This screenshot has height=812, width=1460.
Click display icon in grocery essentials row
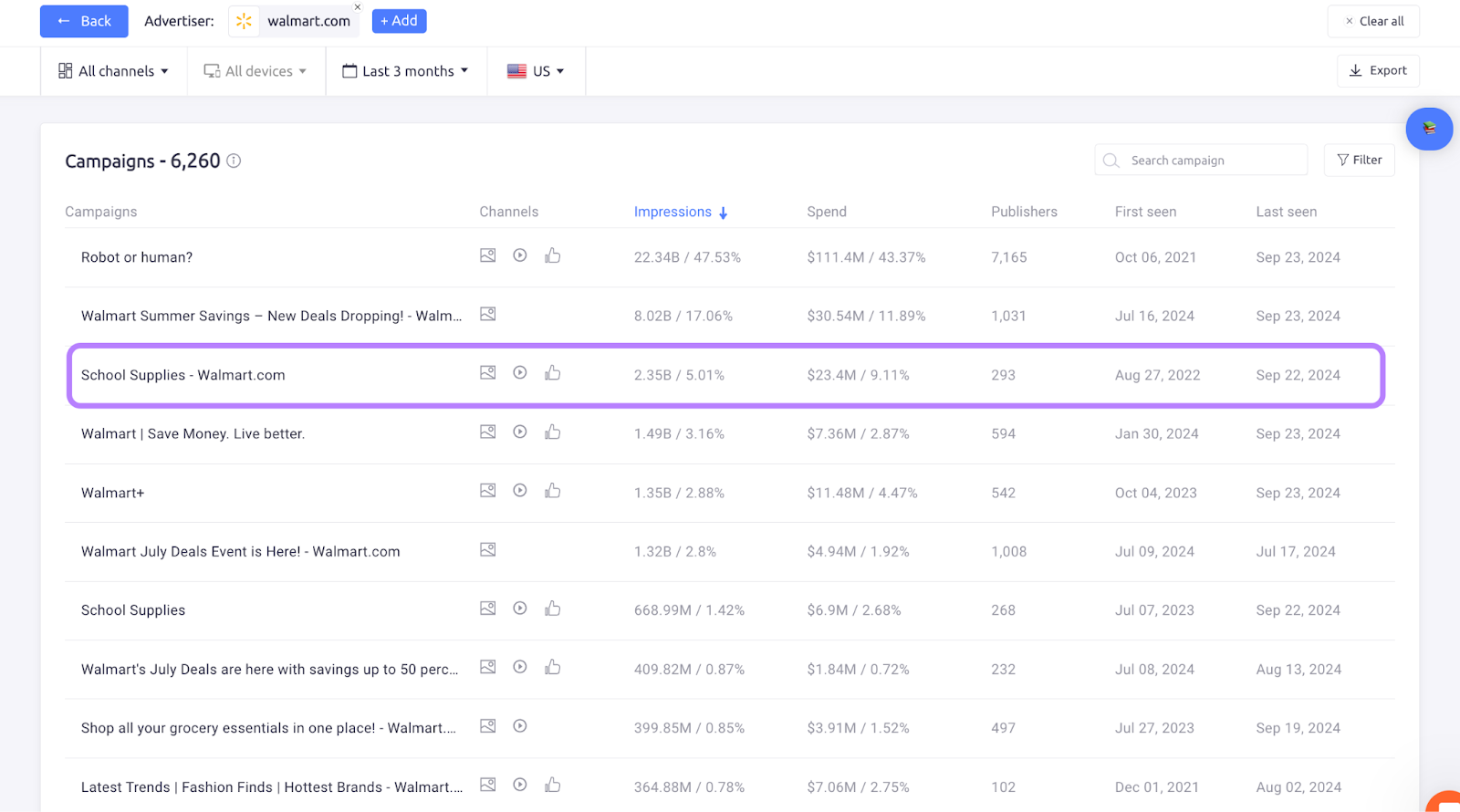click(488, 725)
